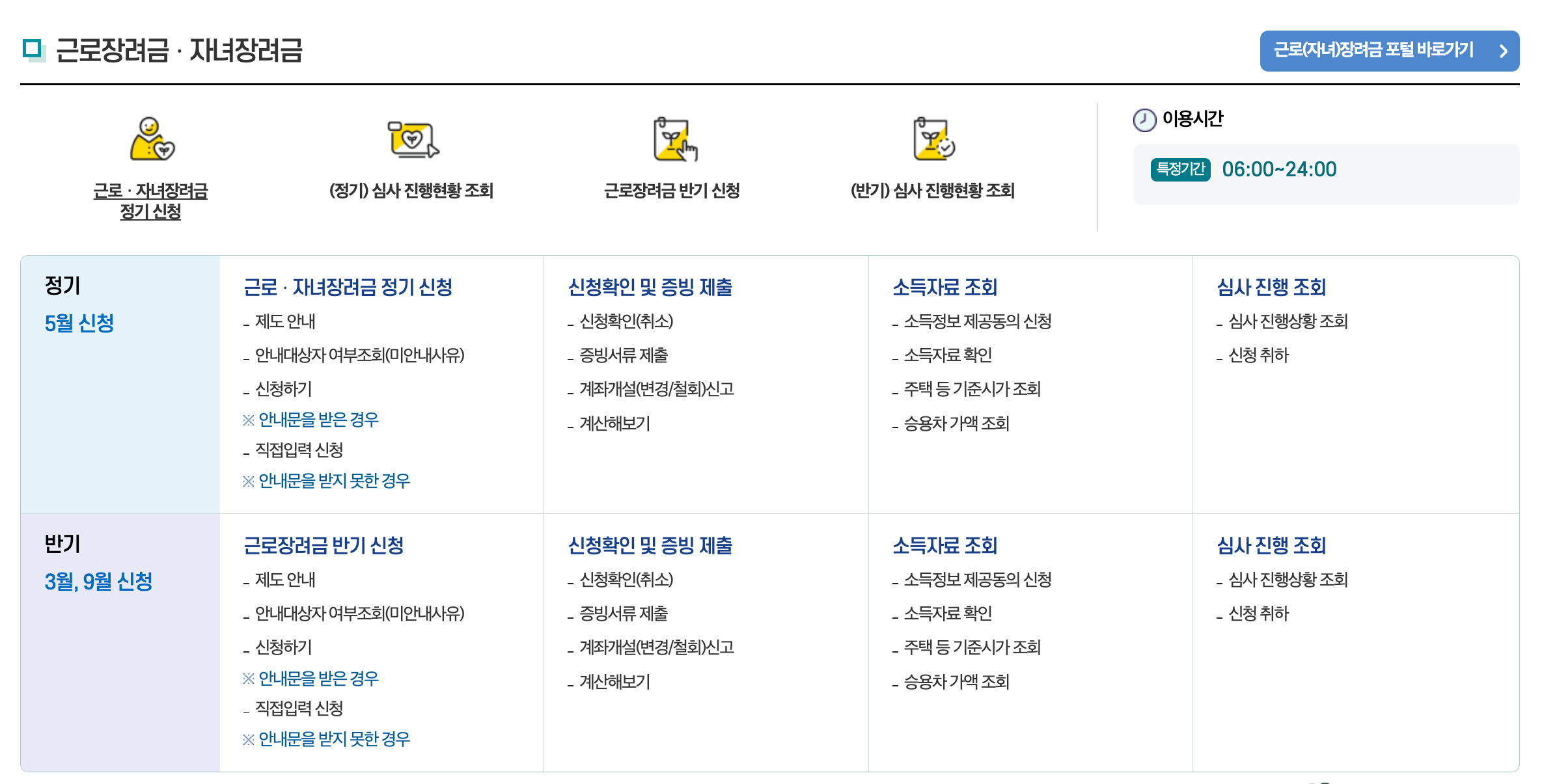Image resolution: width=1544 pixels, height=784 pixels.
Task: Click the teal square icon beside page title
Action: [33, 49]
